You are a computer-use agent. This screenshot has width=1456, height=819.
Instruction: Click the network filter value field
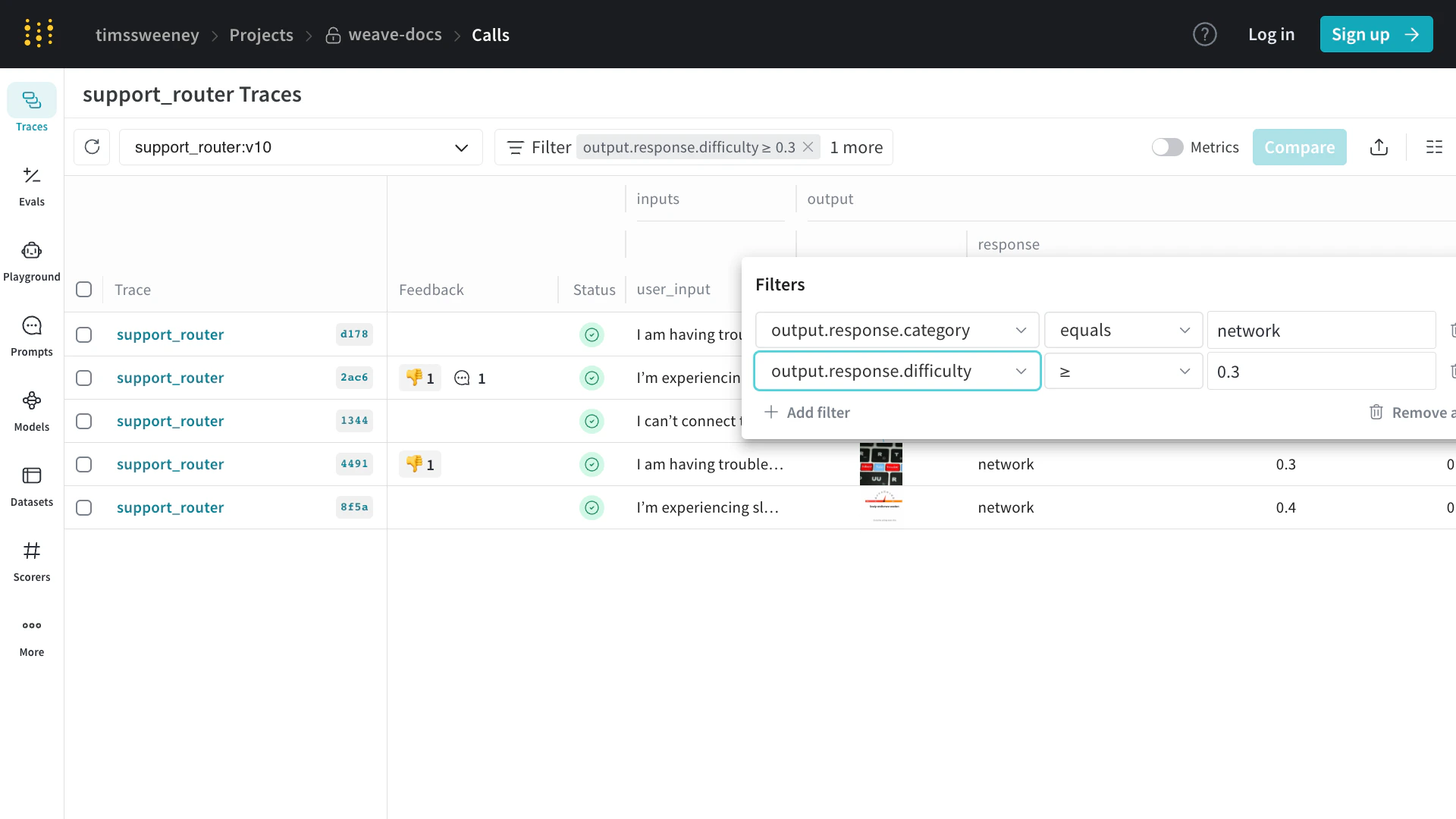pyautogui.click(x=1320, y=331)
